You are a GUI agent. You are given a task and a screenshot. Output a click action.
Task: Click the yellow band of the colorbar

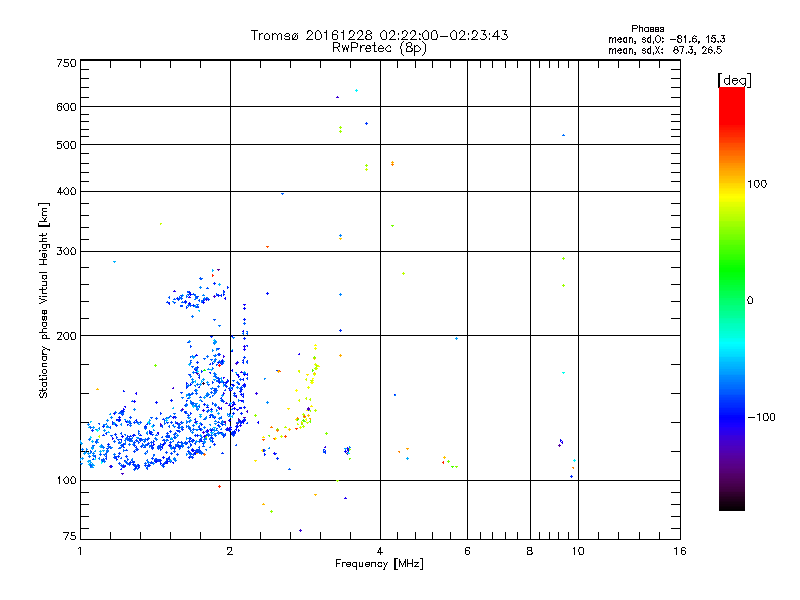tap(732, 196)
